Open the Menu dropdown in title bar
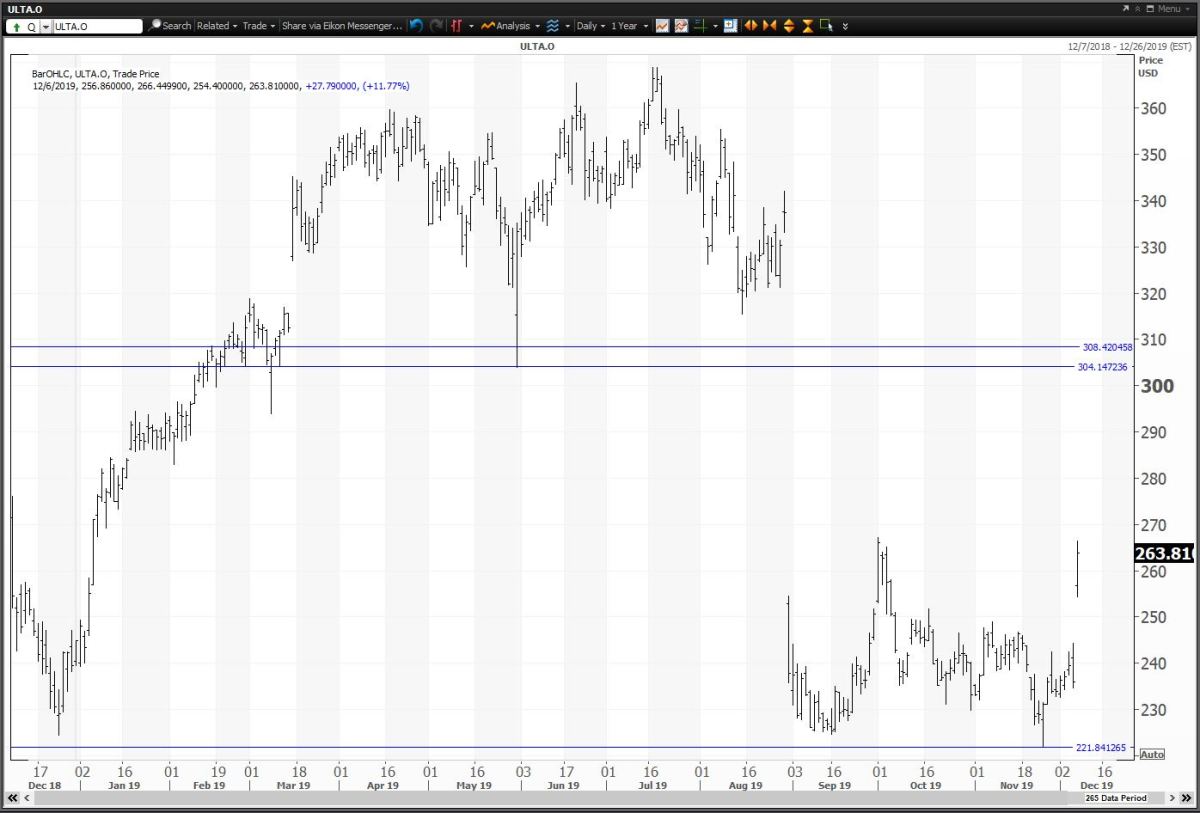Screen dimensions: 1200x813 pos(1174,8)
